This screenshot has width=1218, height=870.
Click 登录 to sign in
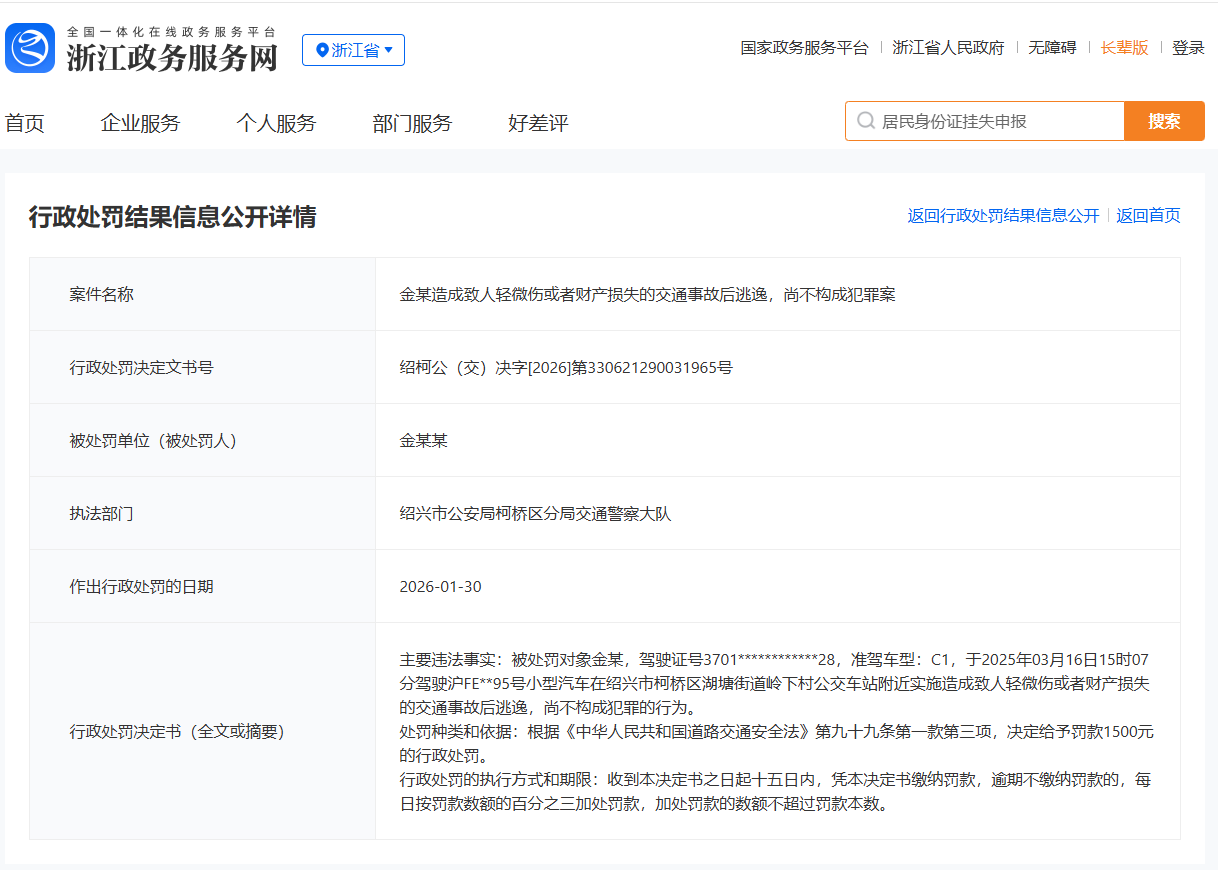tap(1188, 47)
